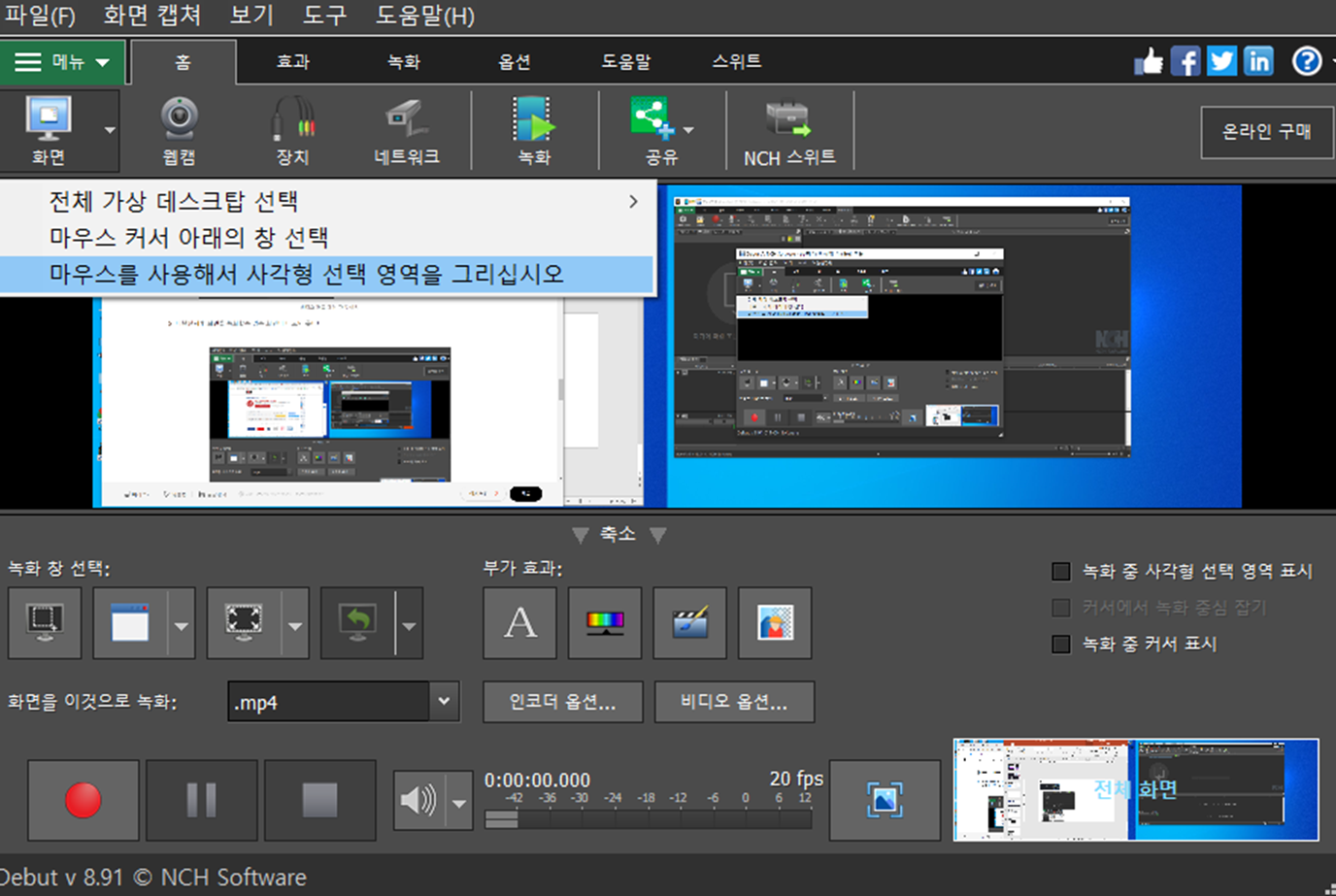Screen dimensions: 1336x896
Task: Add a text overlay effect
Action: (519, 622)
